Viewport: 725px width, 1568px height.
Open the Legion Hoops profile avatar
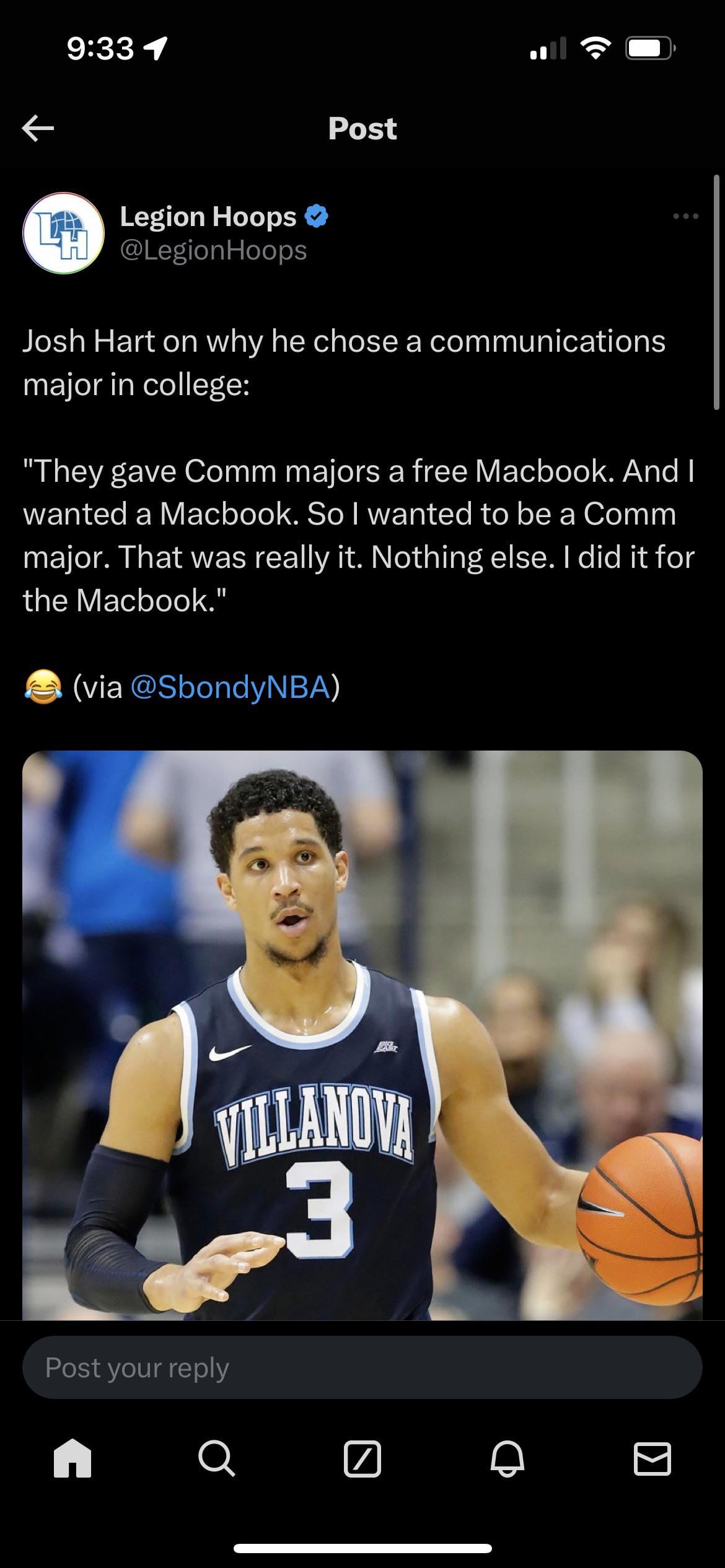(x=63, y=233)
